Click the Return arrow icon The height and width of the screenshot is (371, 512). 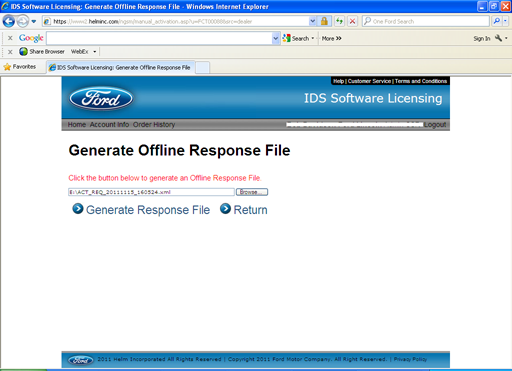coord(225,209)
